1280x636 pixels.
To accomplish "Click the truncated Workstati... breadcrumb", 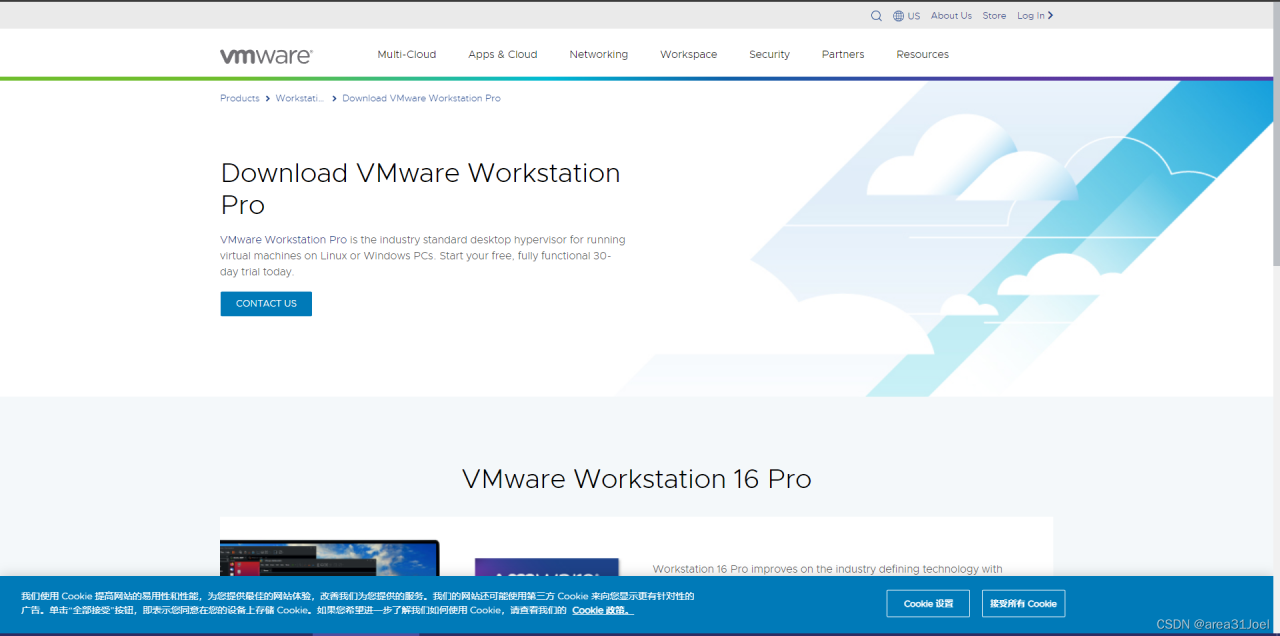I will click(300, 98).
